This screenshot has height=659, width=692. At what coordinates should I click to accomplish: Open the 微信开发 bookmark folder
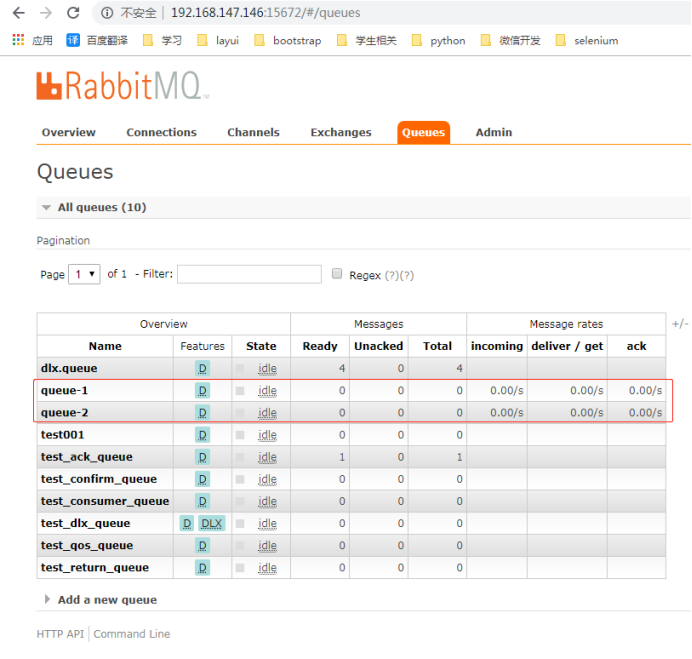[511, 41]
